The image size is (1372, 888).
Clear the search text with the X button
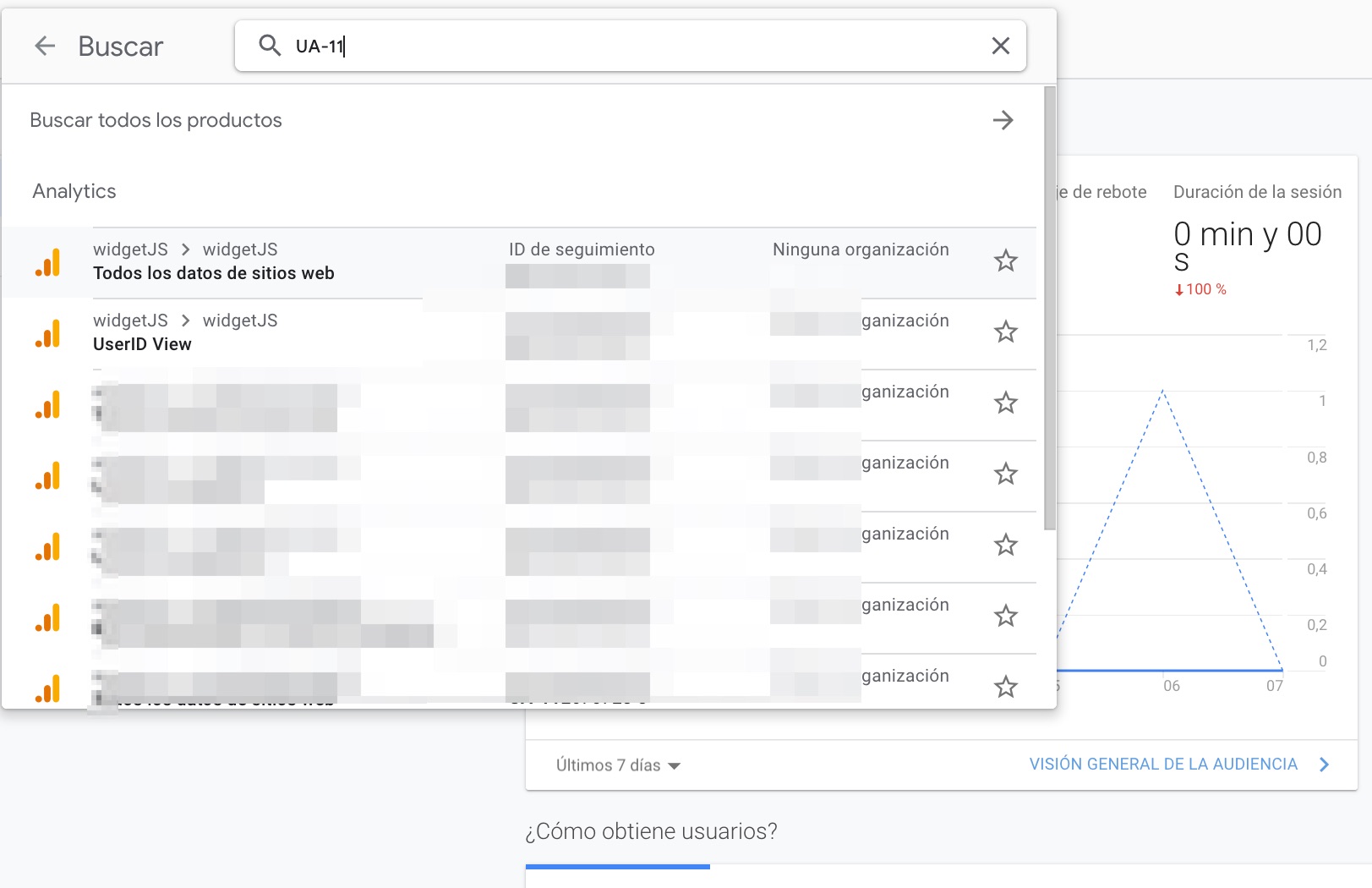[x=1001, y=46]
